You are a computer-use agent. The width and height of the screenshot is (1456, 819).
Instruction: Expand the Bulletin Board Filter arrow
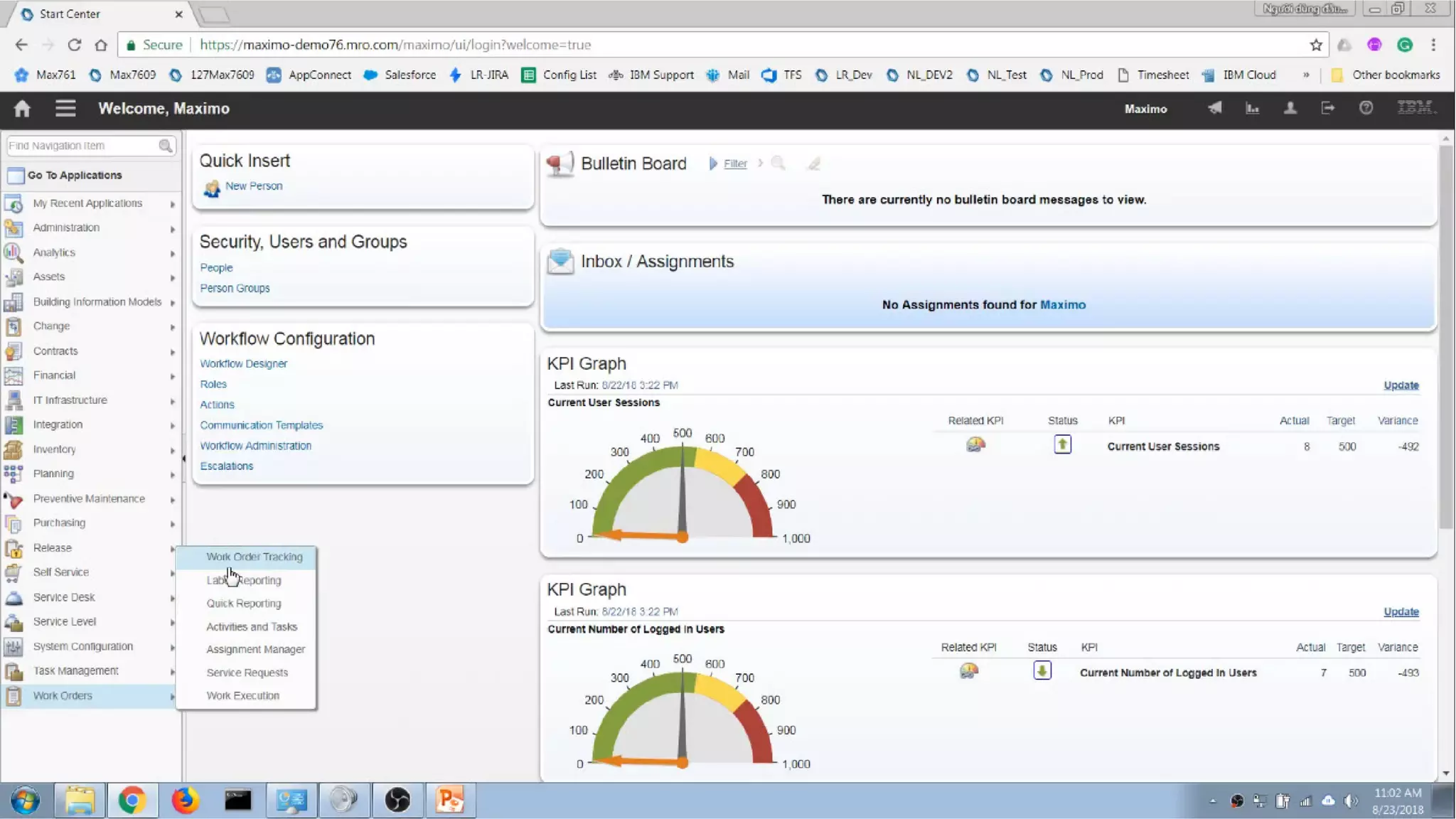(713, 164)
